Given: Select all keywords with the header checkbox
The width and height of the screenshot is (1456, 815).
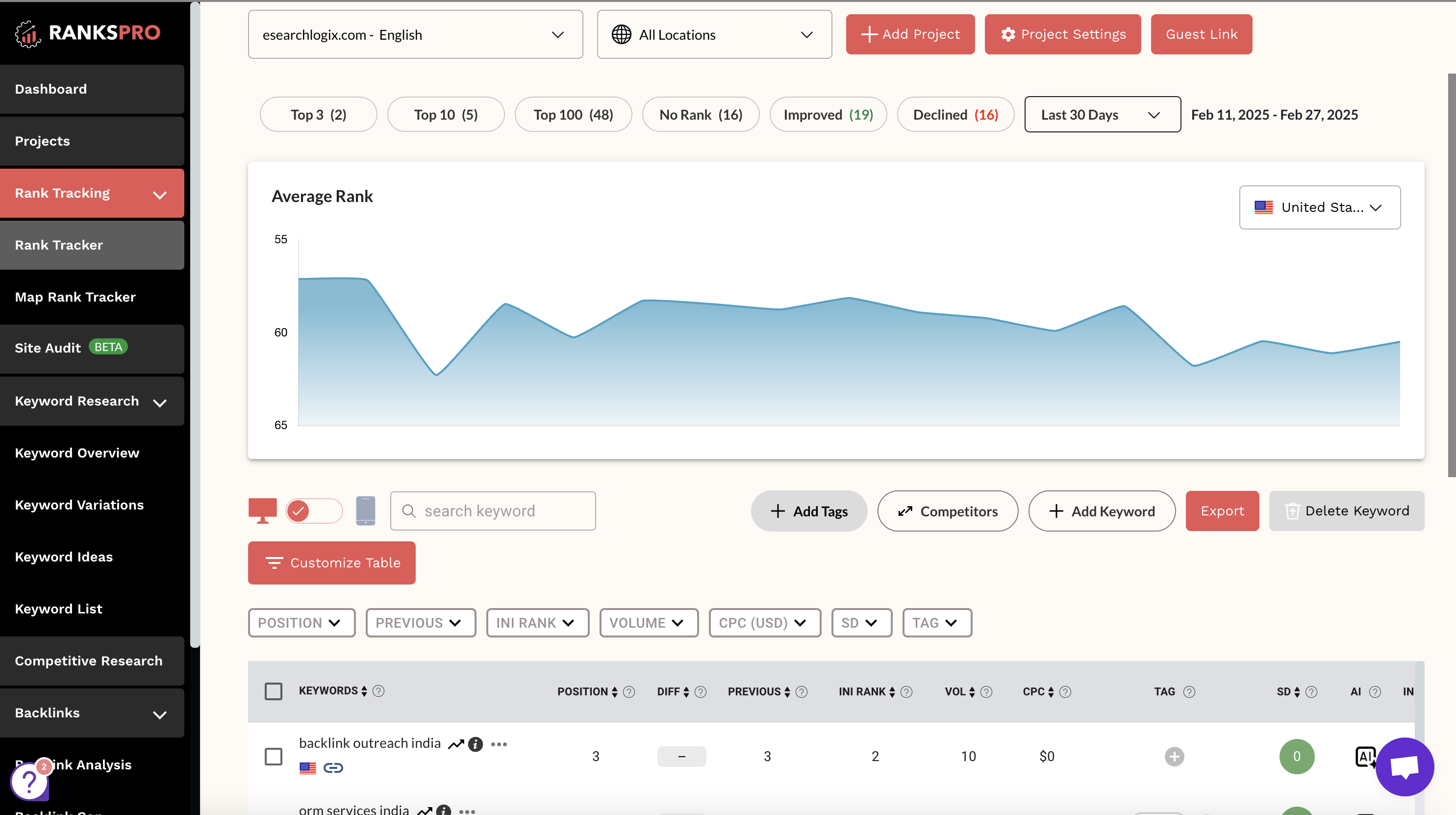Looking at the screenshot, I should tap(274, 690).
